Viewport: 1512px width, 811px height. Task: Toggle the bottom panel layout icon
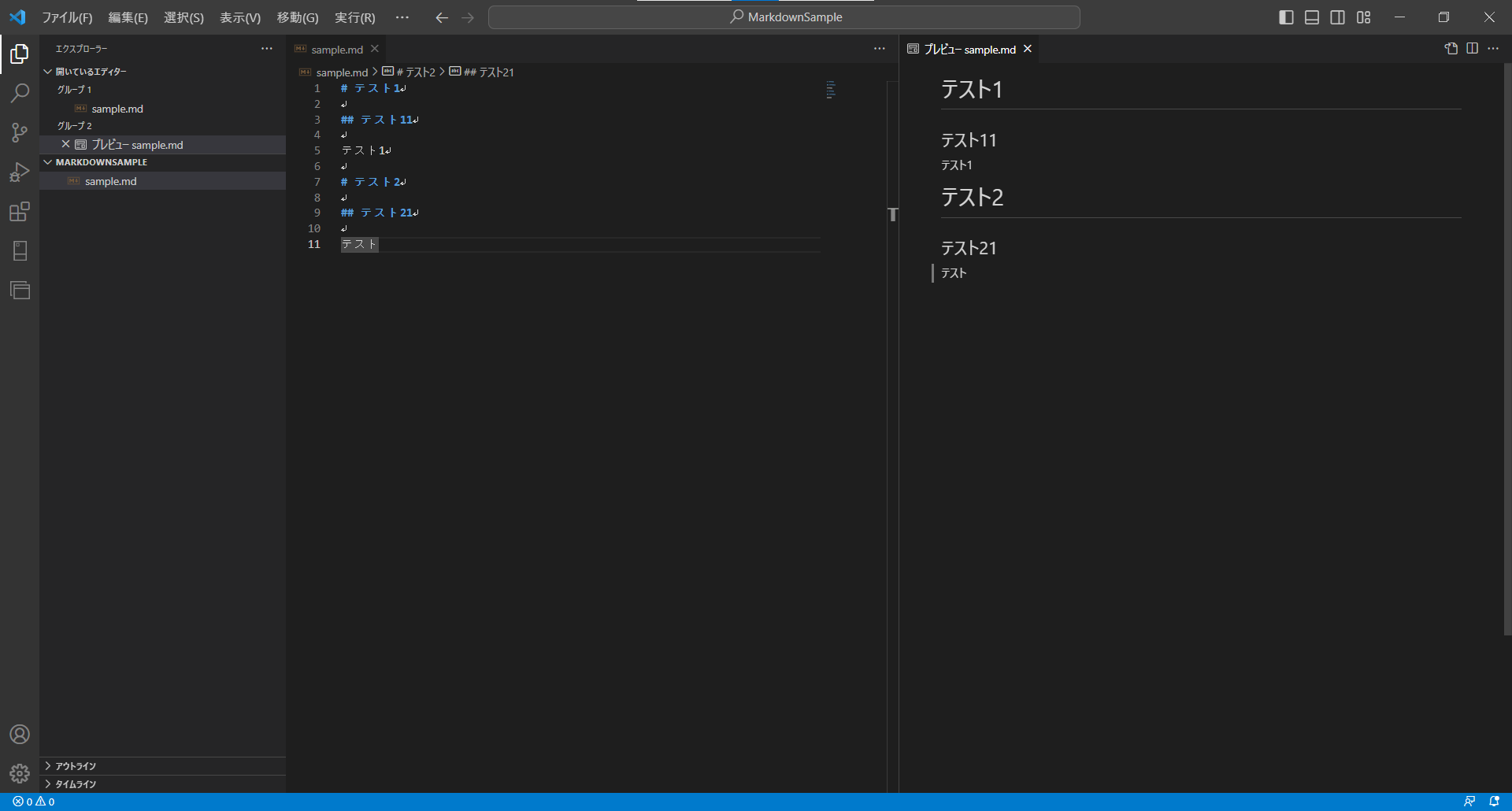pyautogui.click(x=1312, y=17)
